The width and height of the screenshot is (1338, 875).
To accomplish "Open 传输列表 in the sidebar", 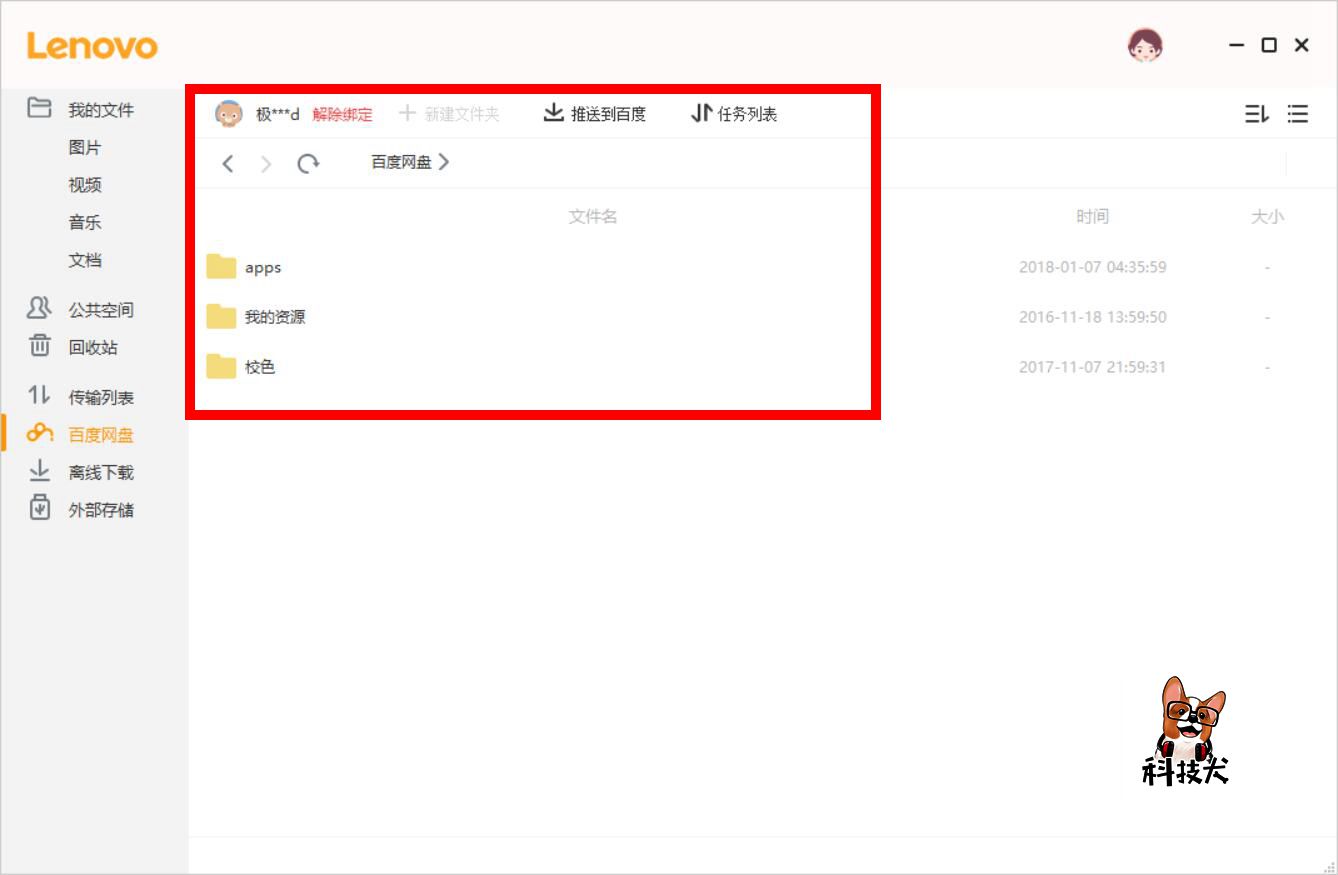I will point(101,398).
